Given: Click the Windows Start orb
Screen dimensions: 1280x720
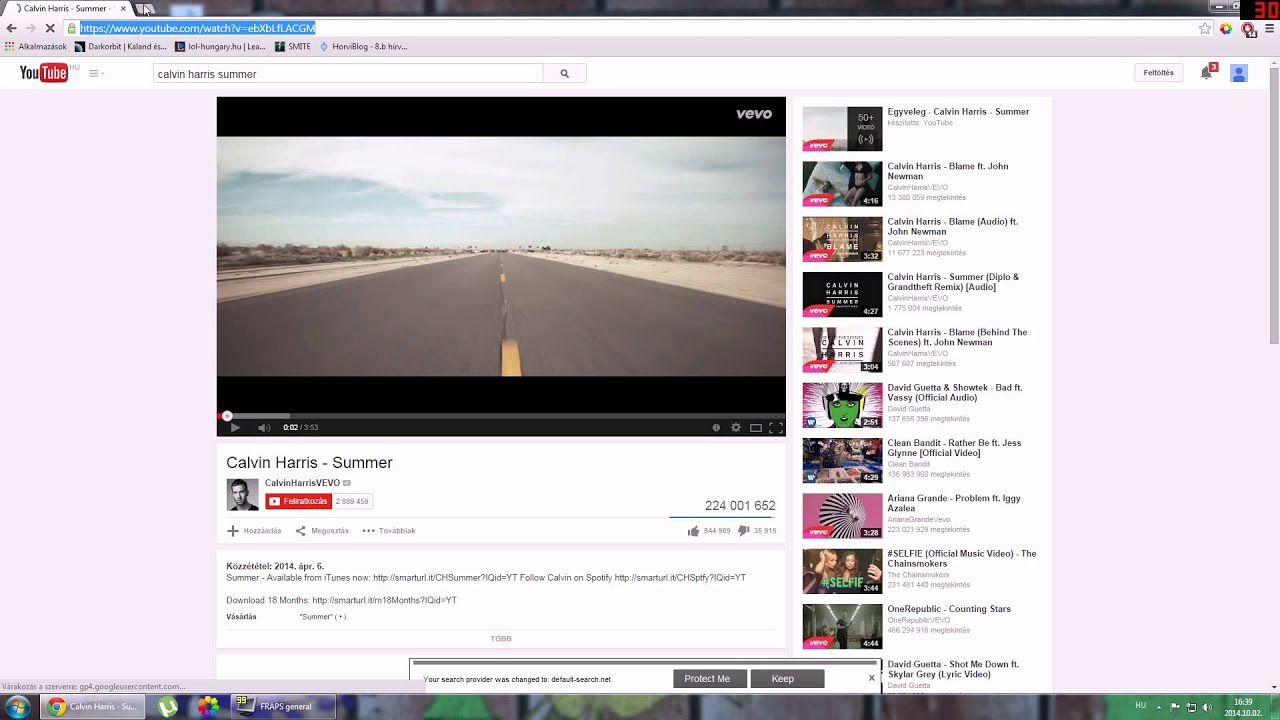Looking at the screenshot, I should (x=17, y=706).
